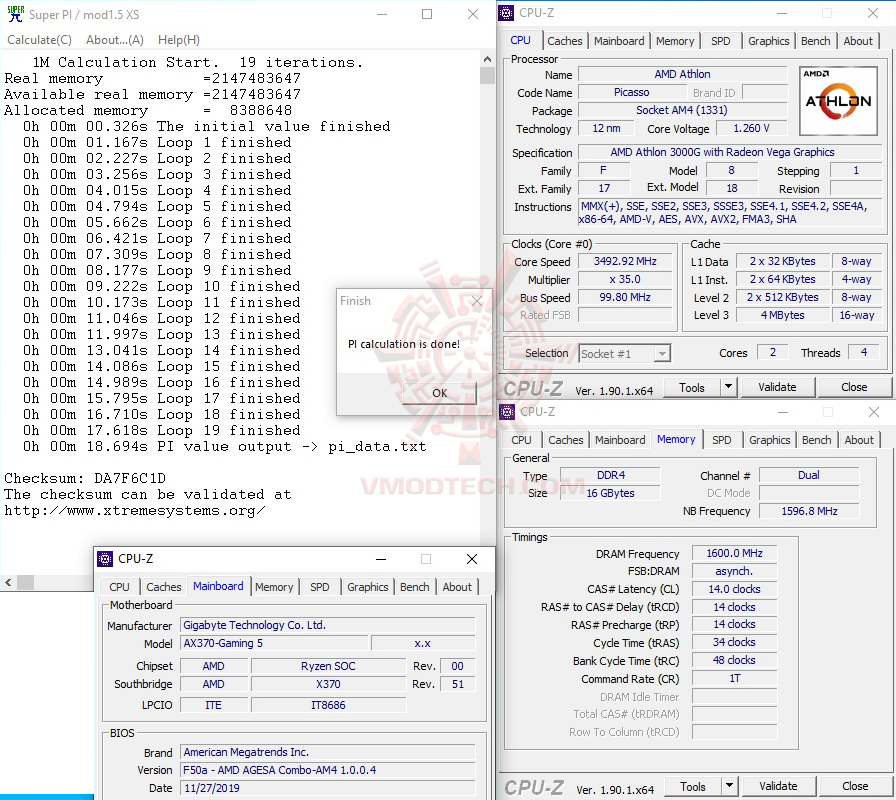
Task: Switch to Mainboard tab in top CPU-Z window
Action: pos(619,41)
